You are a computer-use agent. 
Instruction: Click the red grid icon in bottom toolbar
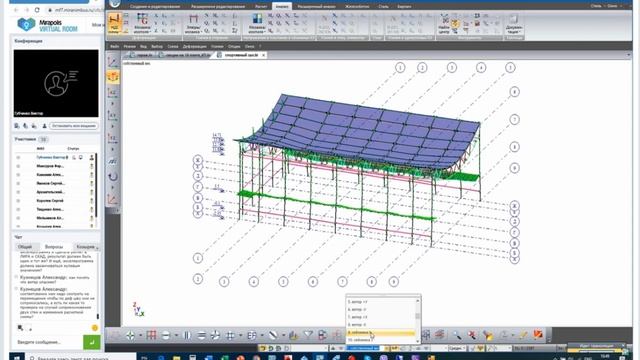[151, 336]
